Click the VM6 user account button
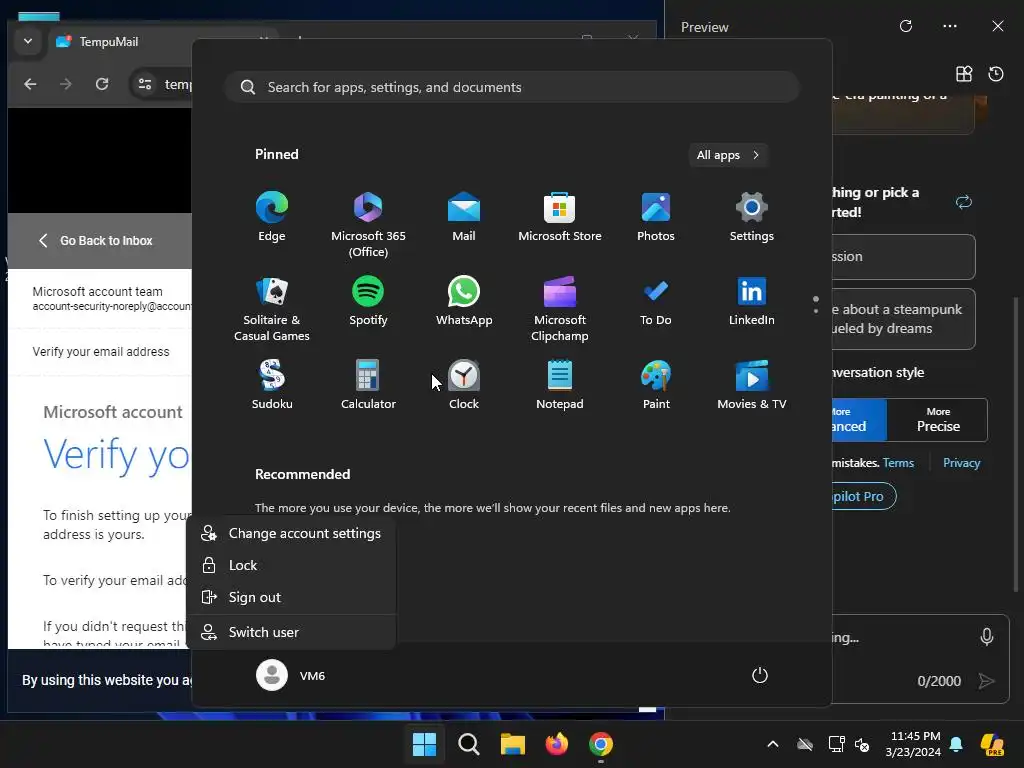 click(291, 675)
